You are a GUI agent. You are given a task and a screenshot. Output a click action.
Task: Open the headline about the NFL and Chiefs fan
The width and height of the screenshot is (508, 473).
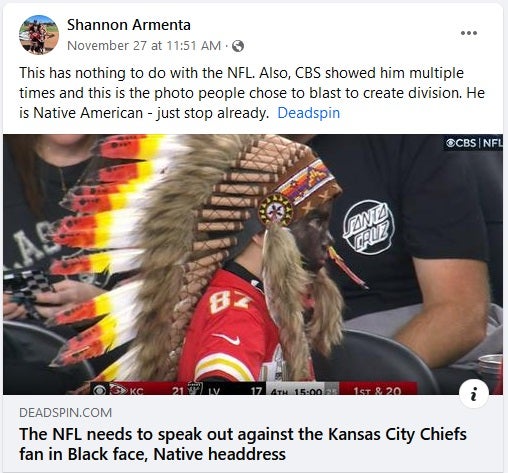243,444
